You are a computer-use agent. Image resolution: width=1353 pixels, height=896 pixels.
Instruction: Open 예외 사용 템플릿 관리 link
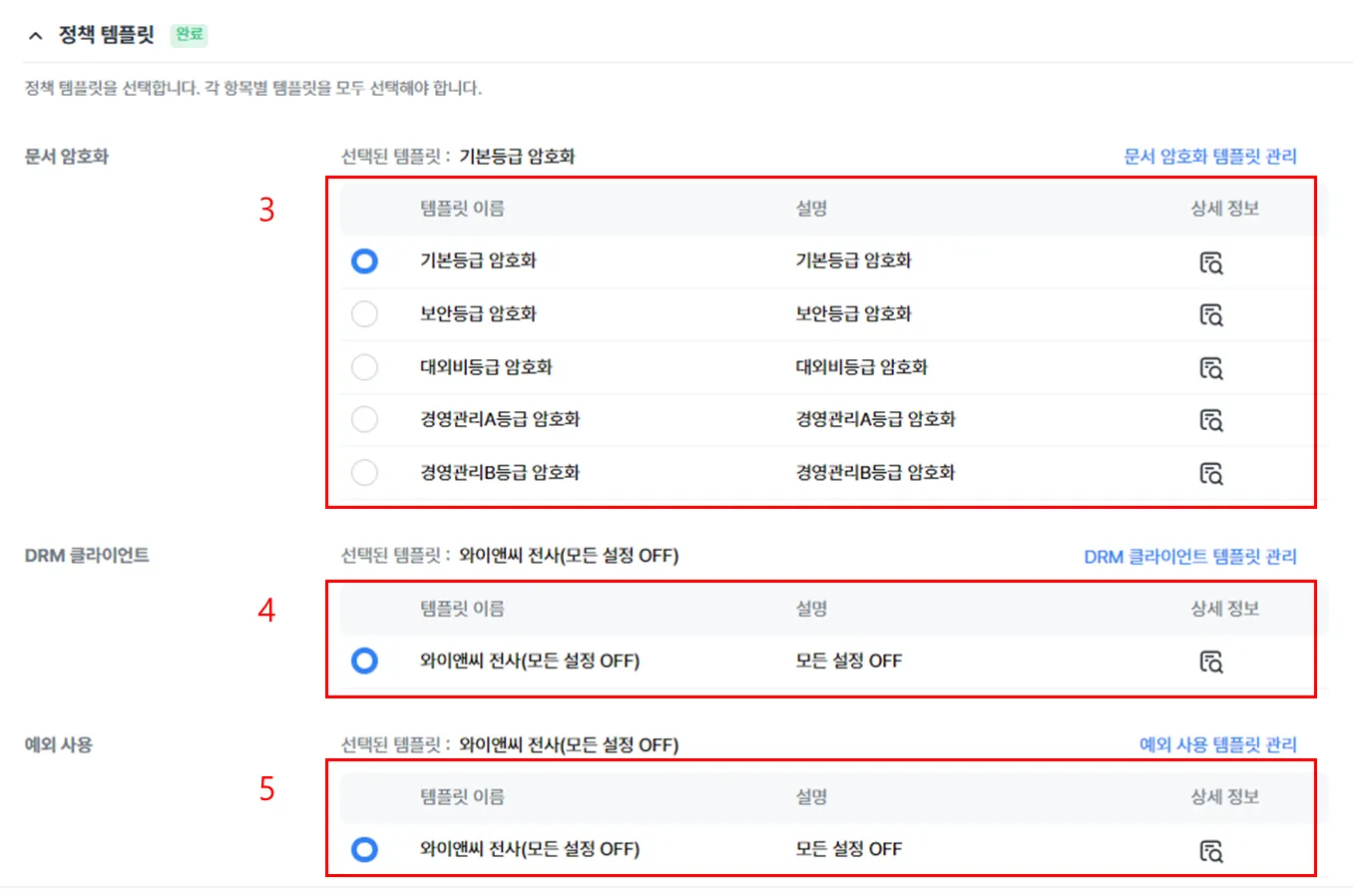[1218, 745]
